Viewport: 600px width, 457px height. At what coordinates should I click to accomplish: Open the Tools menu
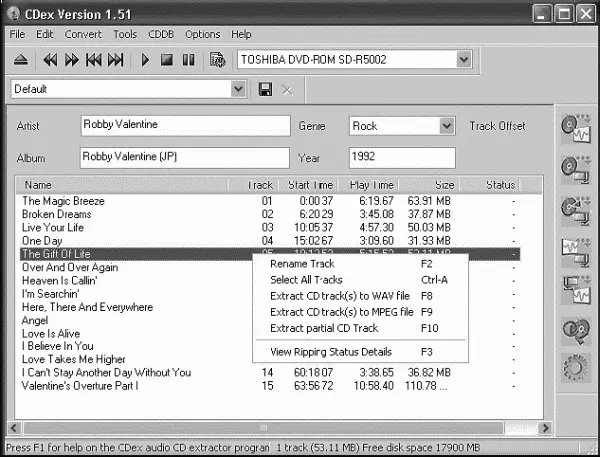click(x=125, y=34)
